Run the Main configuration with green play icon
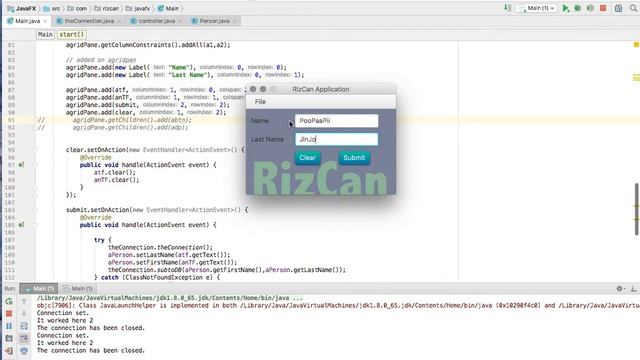This screenshot has height=360, width=640. pos(565,8)
